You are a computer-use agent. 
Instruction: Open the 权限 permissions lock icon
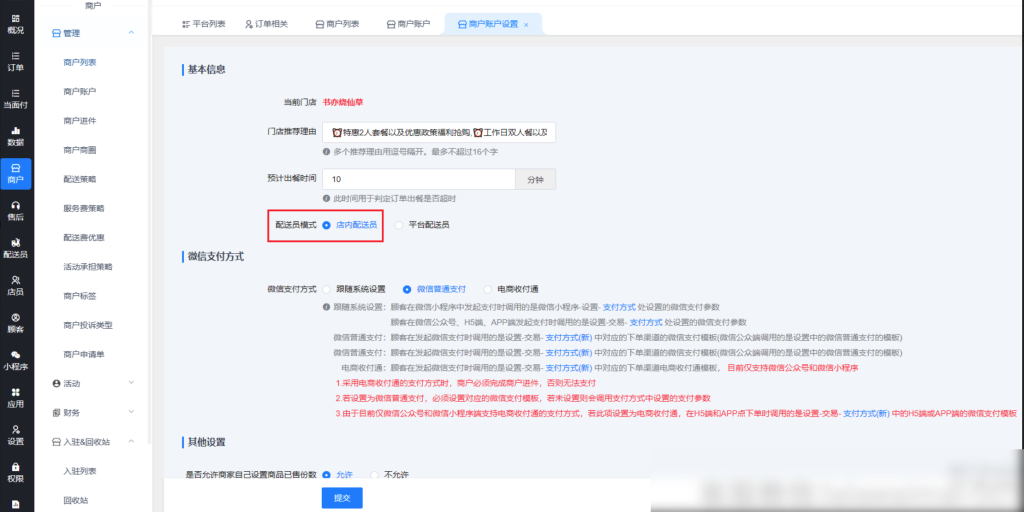pyautogui.click(x=16, y=467)
